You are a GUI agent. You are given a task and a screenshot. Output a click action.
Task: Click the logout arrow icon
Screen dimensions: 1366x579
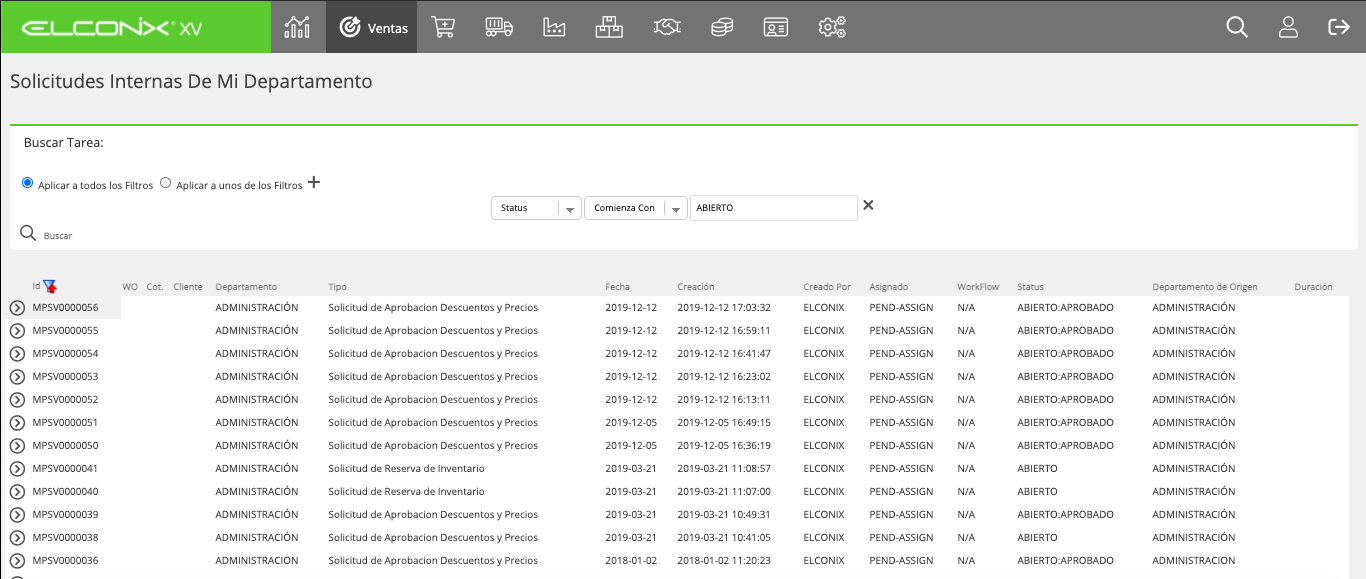click(x=1339, y=27)
